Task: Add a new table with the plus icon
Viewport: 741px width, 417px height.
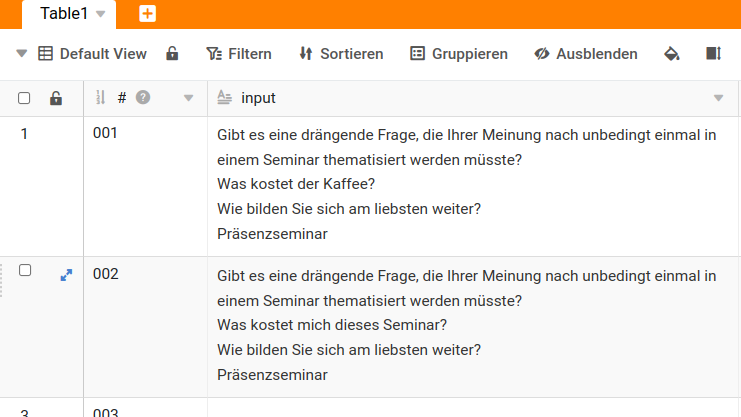Action: pyautogui.click(x=147, y=14)
